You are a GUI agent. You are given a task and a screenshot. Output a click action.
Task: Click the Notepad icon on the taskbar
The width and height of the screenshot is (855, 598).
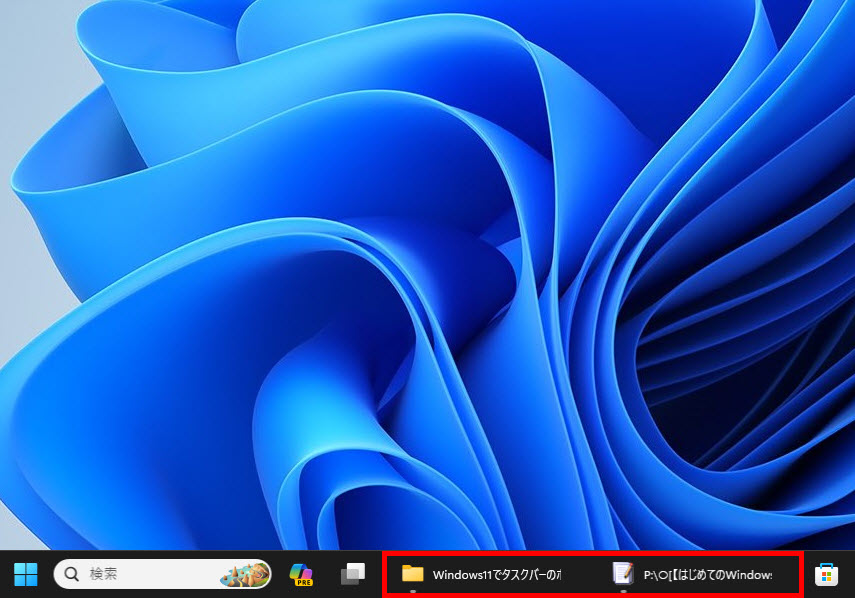click(623, 573)
